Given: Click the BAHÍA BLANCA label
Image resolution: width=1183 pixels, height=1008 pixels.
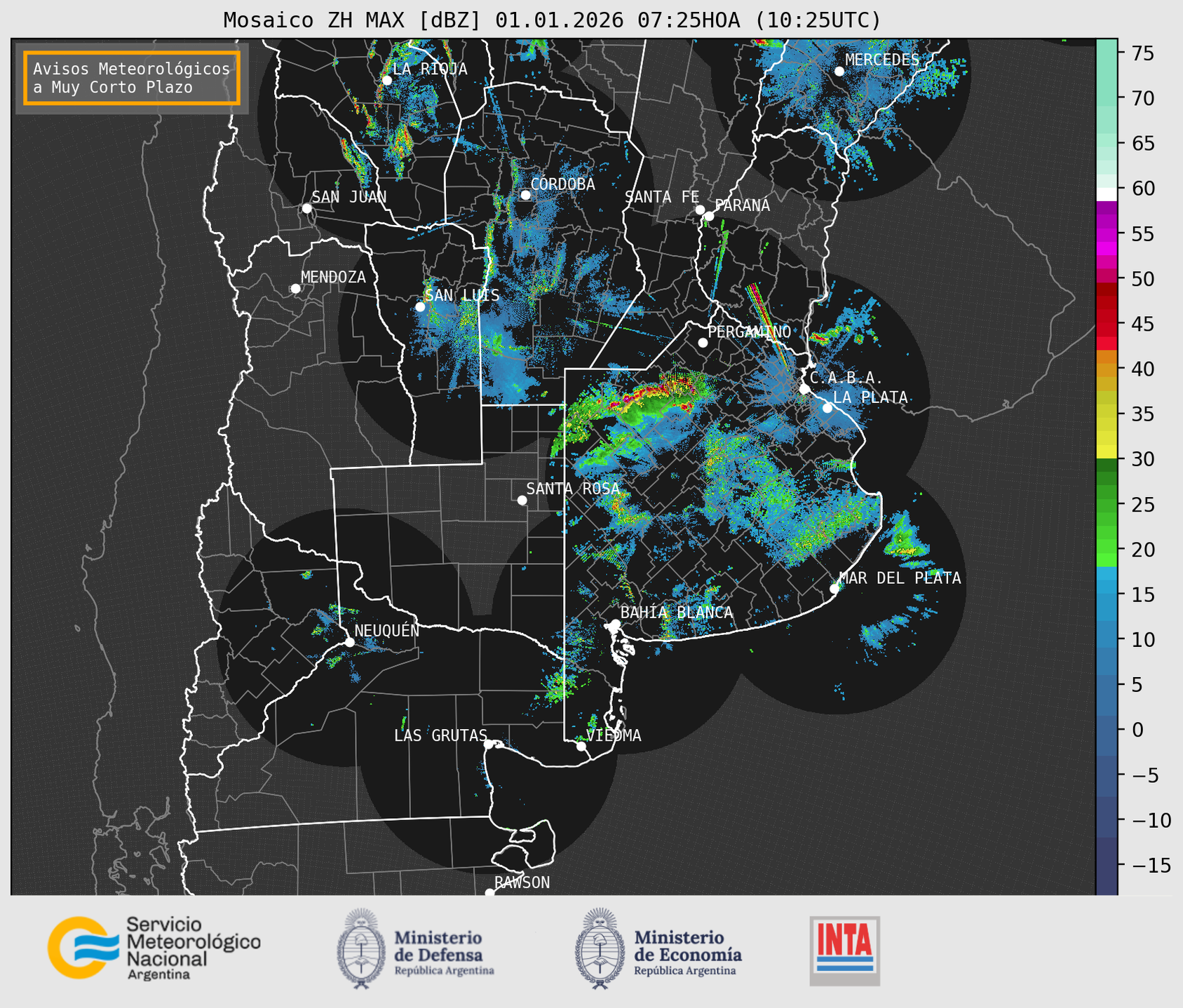Looking at the screenshot, I should click(677, 613).
